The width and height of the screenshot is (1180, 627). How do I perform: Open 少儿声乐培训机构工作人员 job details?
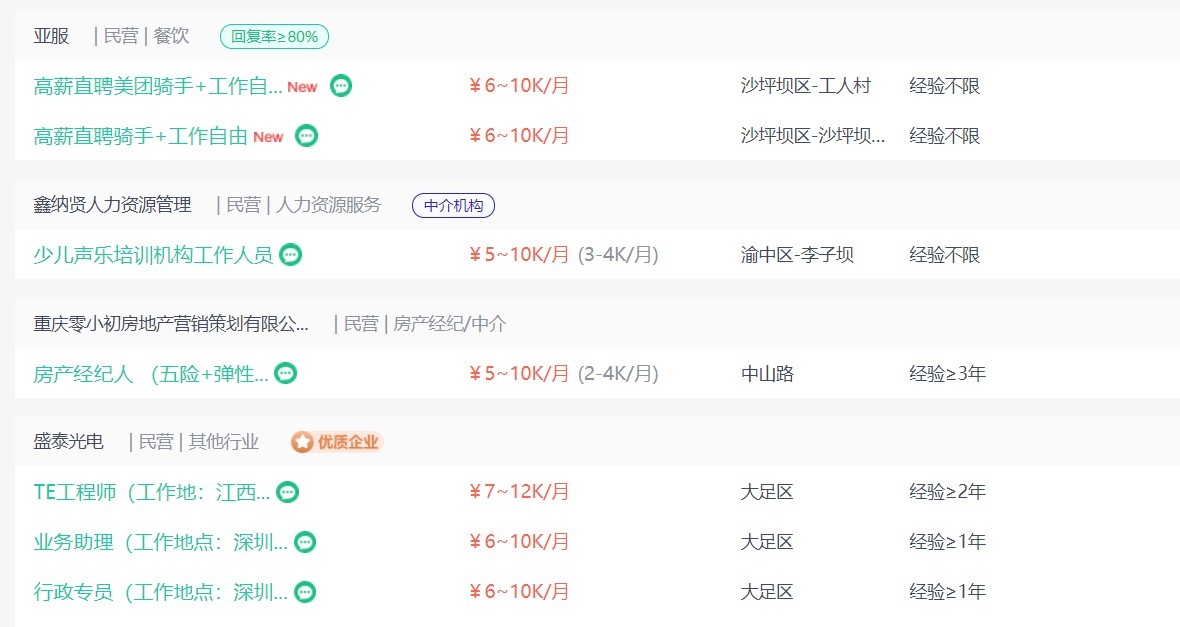[x=153, y=254]
